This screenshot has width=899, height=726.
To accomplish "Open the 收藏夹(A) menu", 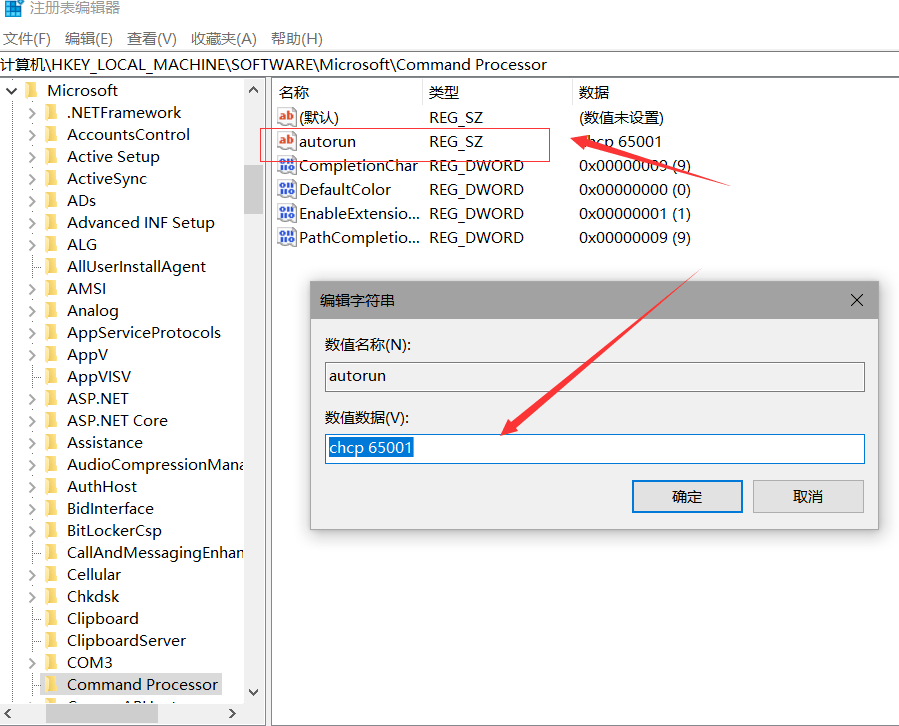I will [x=224, y=38].
